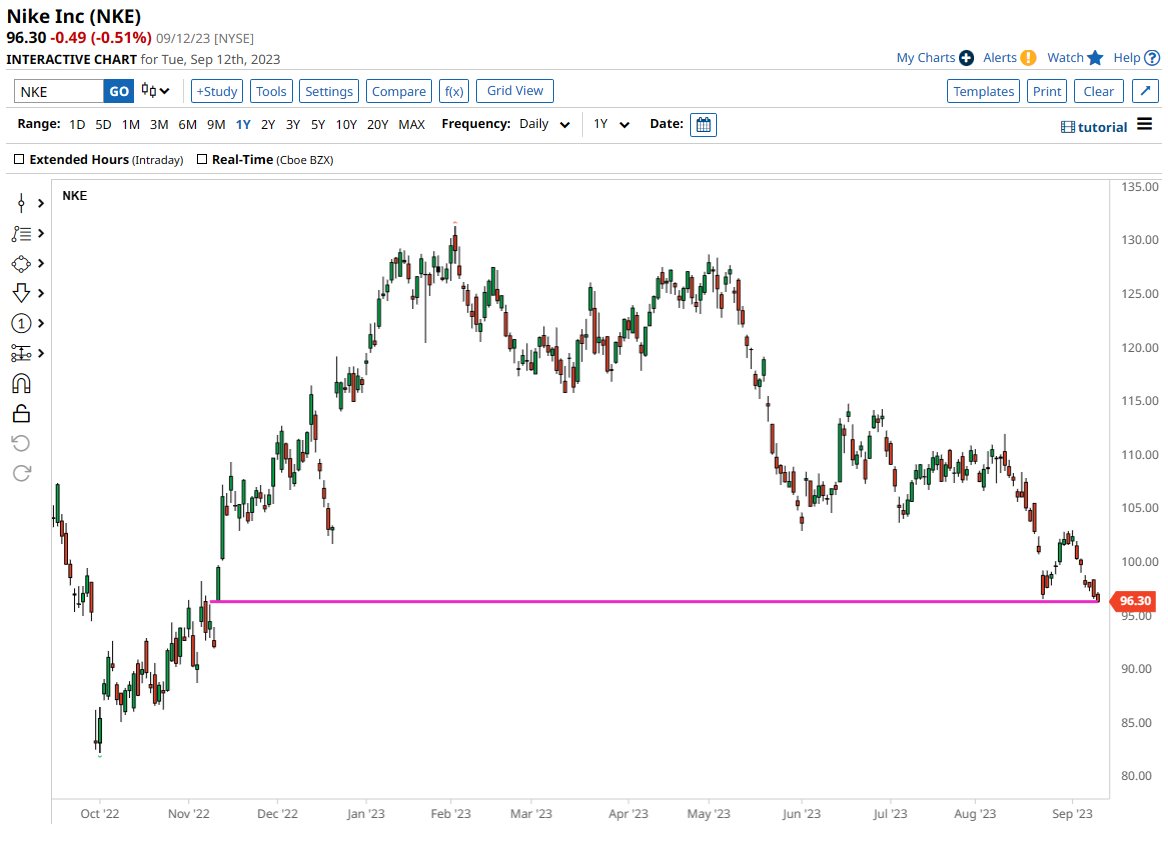Screen dimensions: 1168x841
Task: Click the NKE label on chart
Action: pos(74,196)
